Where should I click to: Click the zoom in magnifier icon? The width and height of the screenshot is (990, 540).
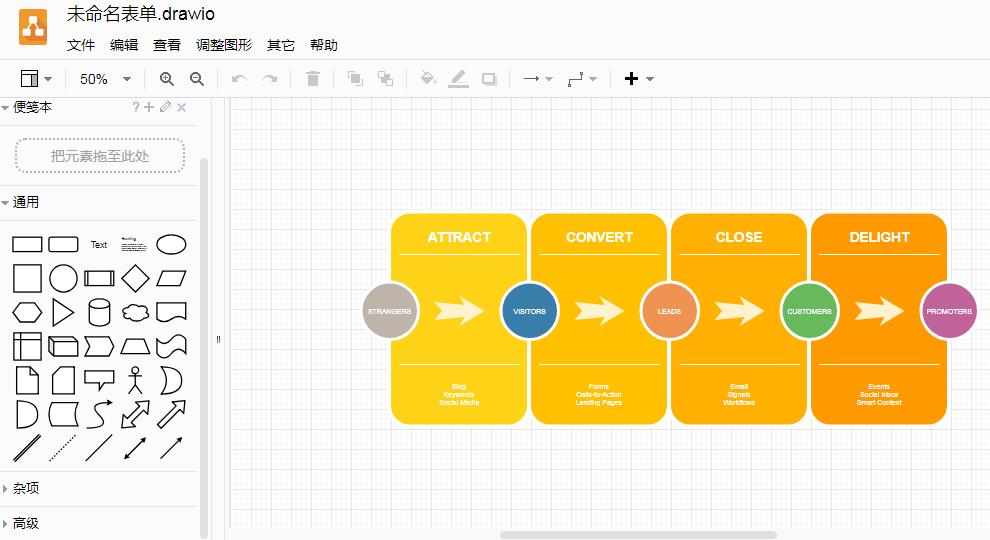click(x=167, y=79)
